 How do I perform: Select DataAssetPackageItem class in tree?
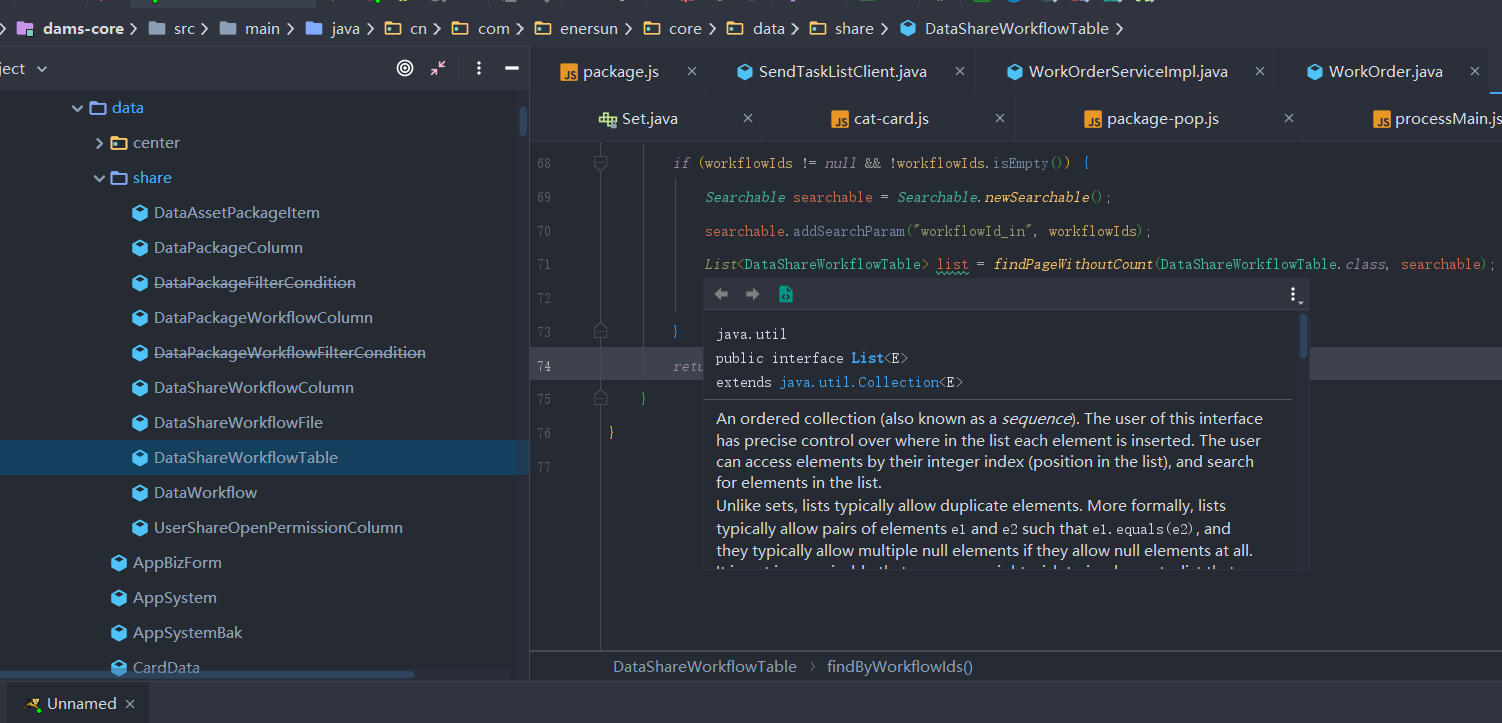[x=236, y=213]
